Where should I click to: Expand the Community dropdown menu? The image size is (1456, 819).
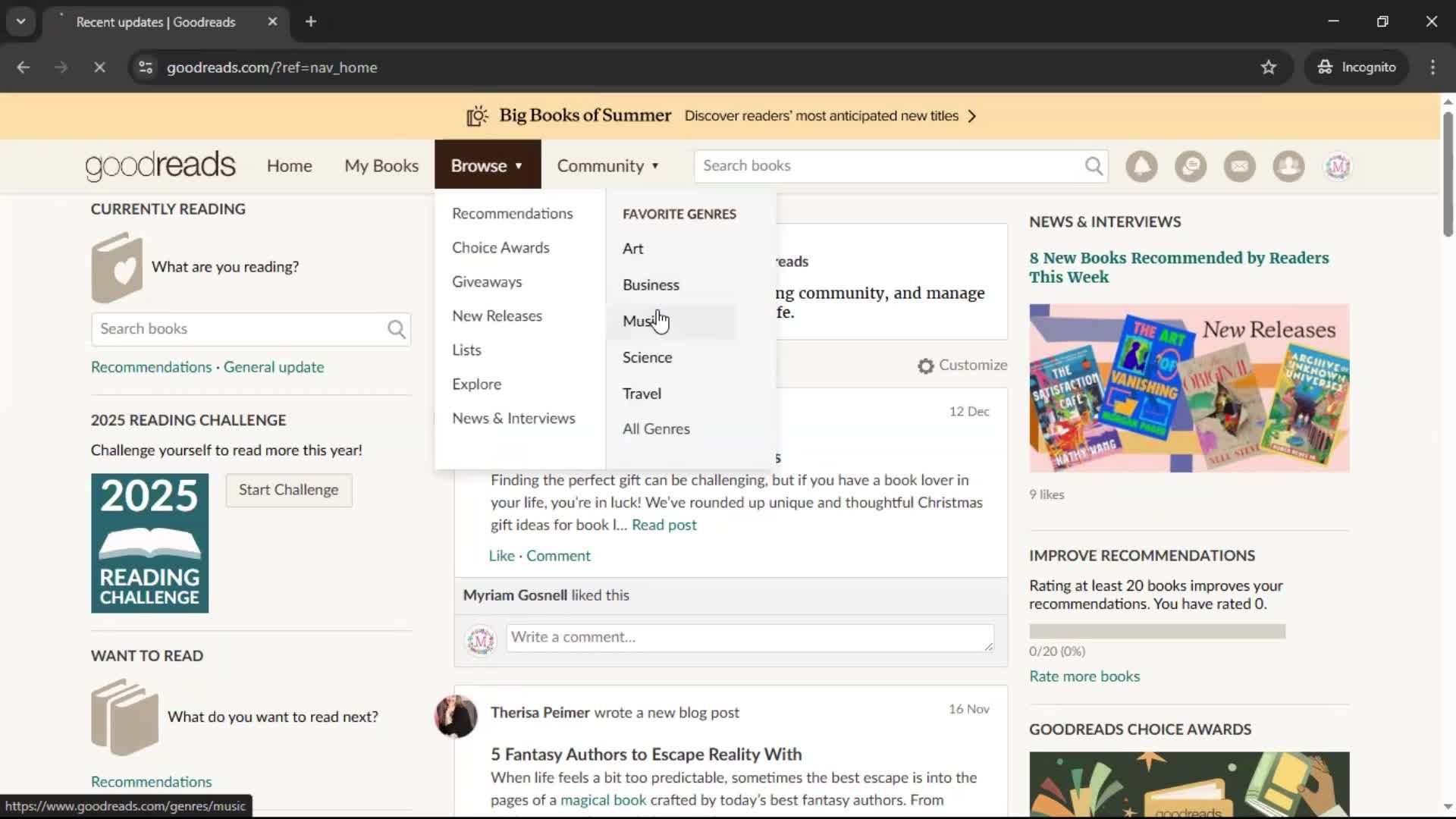coord(607,166)
